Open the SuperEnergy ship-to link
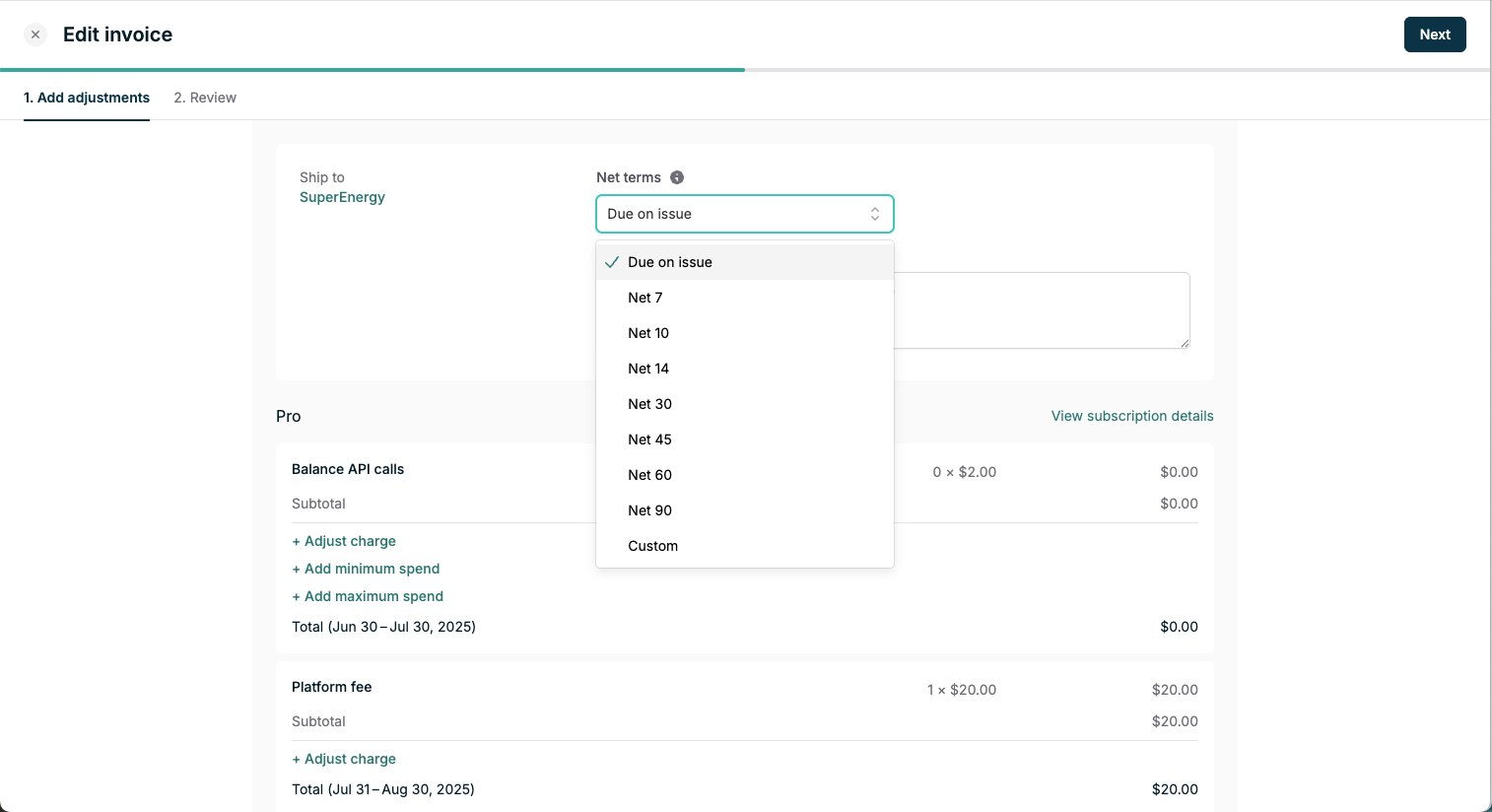 pyautogui.click(x=342, y=197)
